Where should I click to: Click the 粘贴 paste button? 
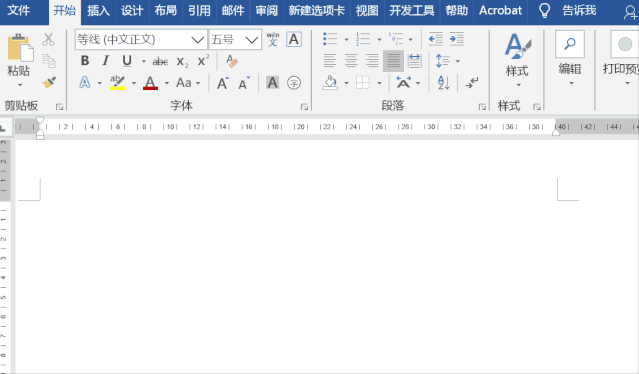click(19, 61)
